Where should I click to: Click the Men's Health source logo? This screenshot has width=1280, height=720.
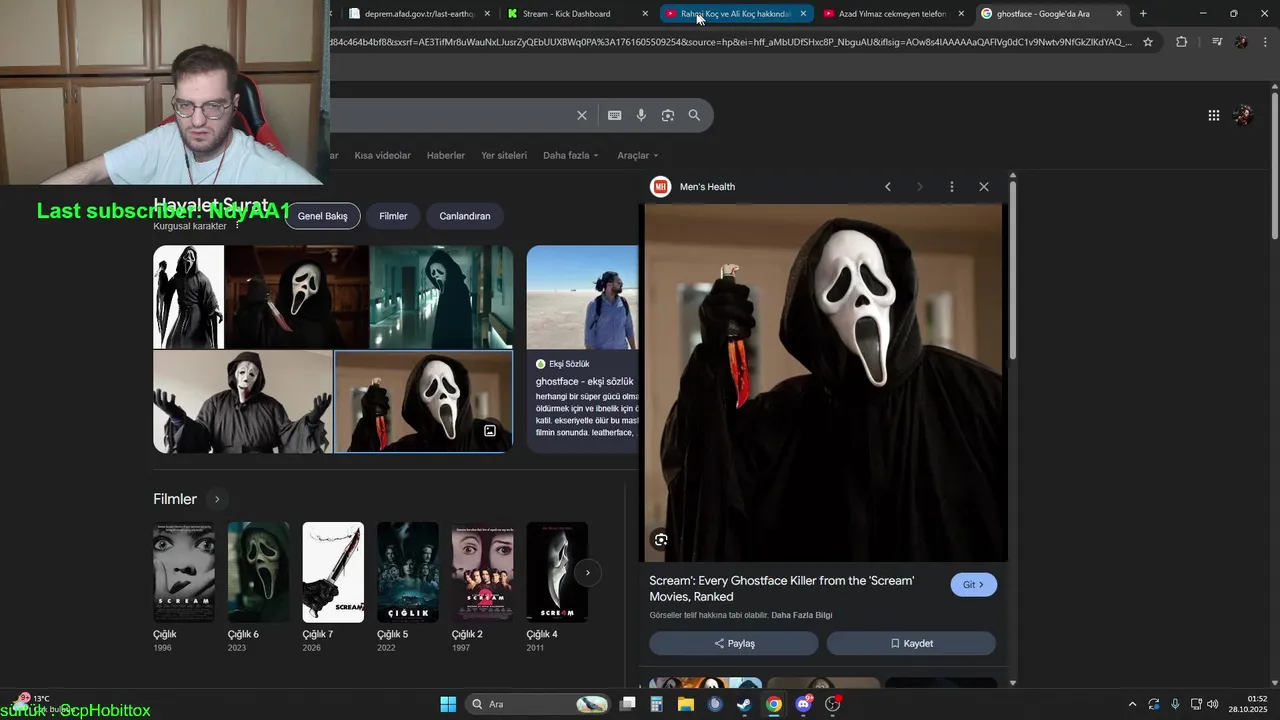660,187
